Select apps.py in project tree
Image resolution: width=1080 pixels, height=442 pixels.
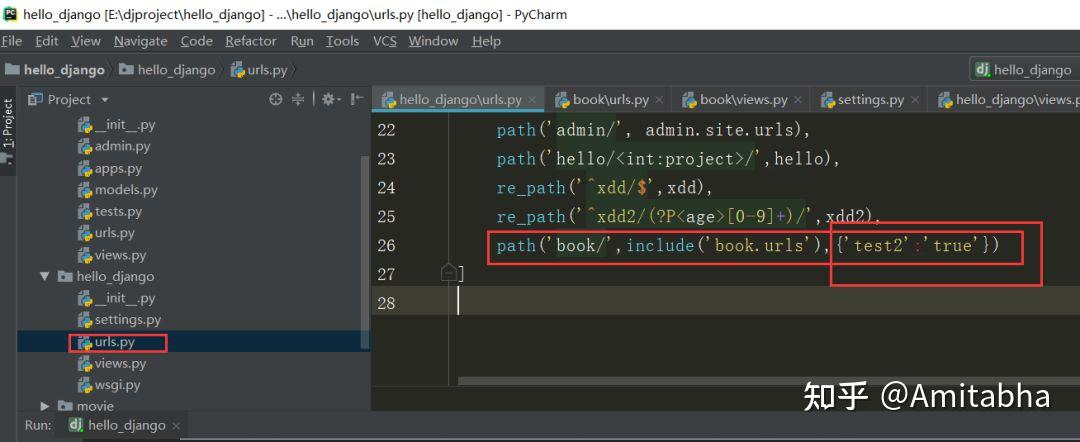pos(110,169)
